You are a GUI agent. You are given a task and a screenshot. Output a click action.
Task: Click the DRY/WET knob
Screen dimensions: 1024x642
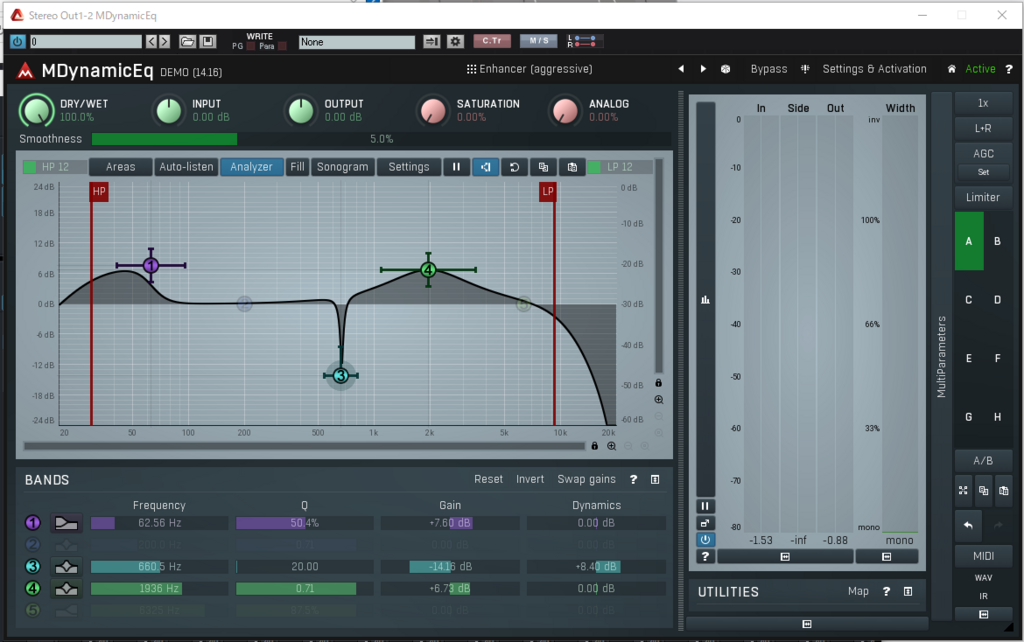[37, 110]
